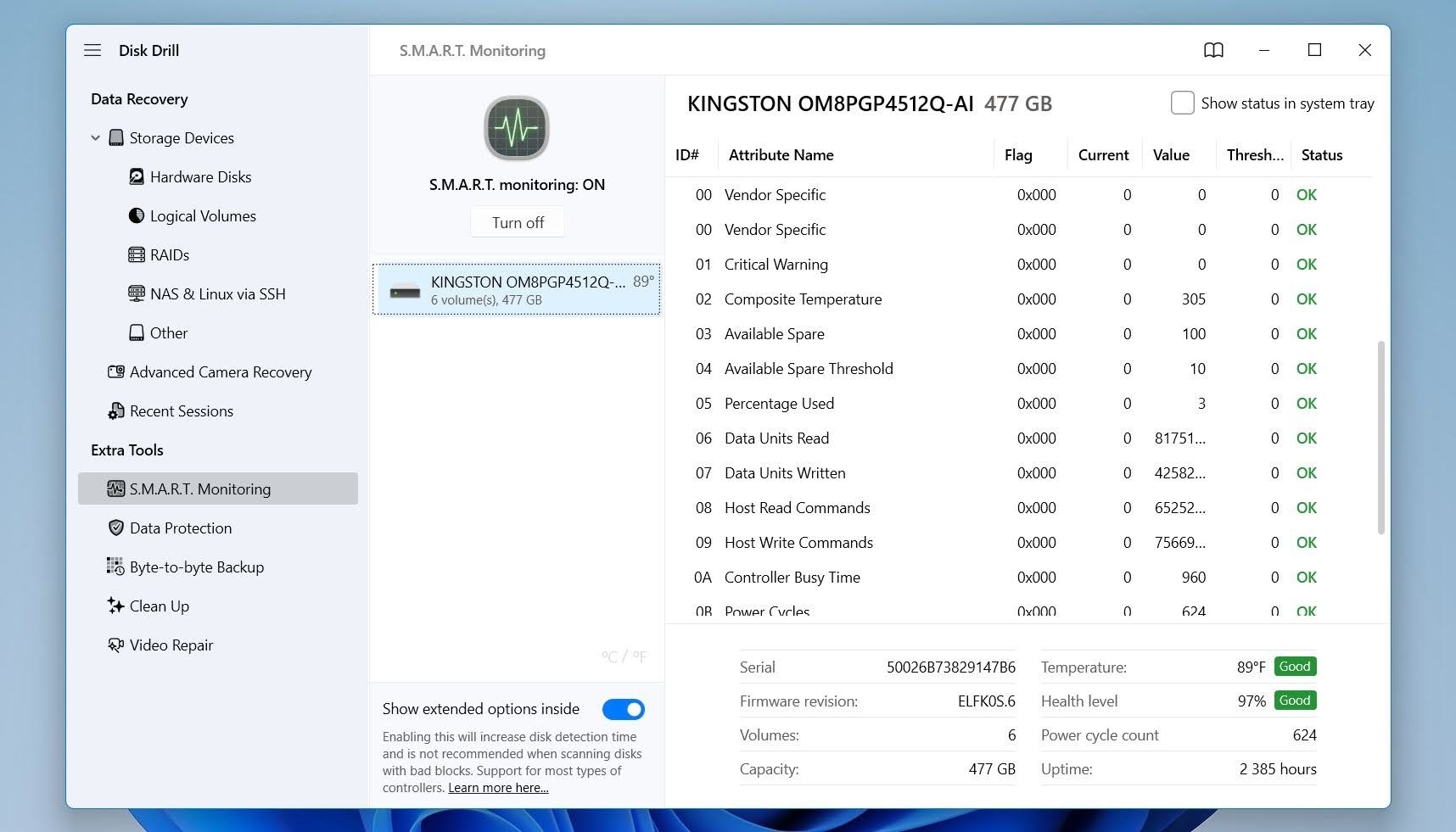The image size is (1456, 832).
Task: Select KINGSTON OM8PGP4512Q disk entry
Action: [x=517, y=290]
